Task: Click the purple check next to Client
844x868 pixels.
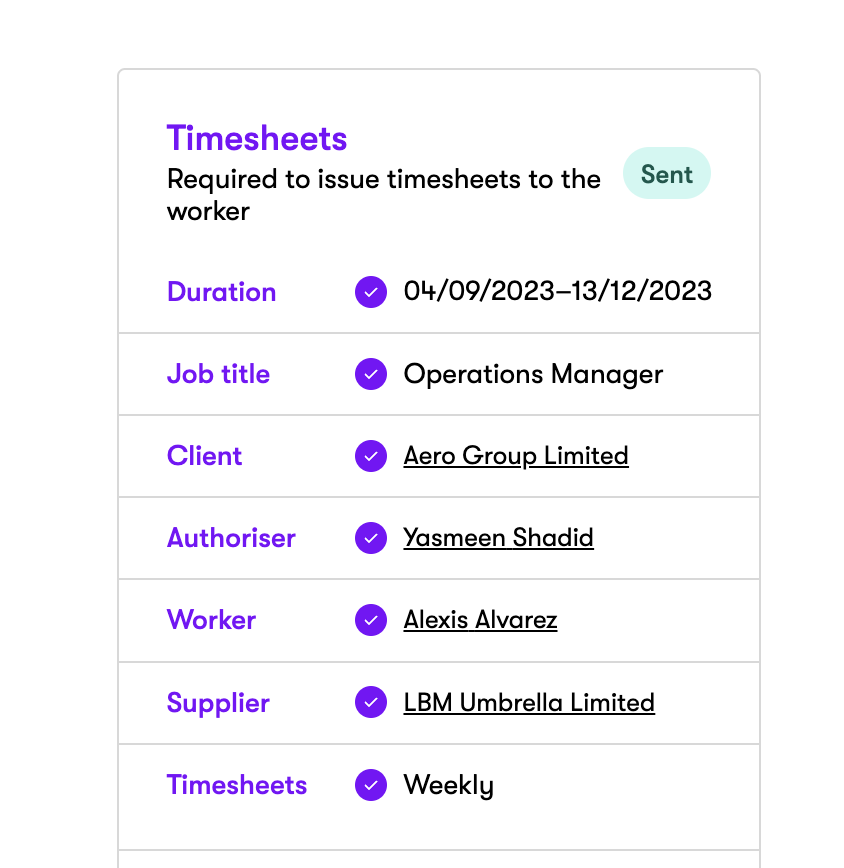Action: [371, 456]
